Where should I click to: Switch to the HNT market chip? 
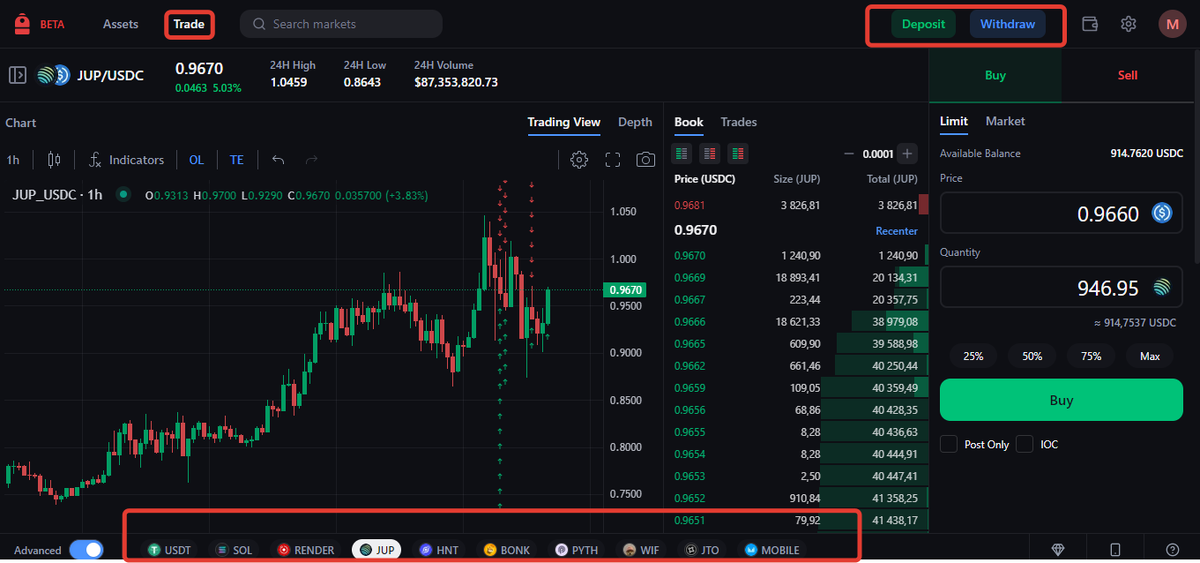(x=439, y=550)
